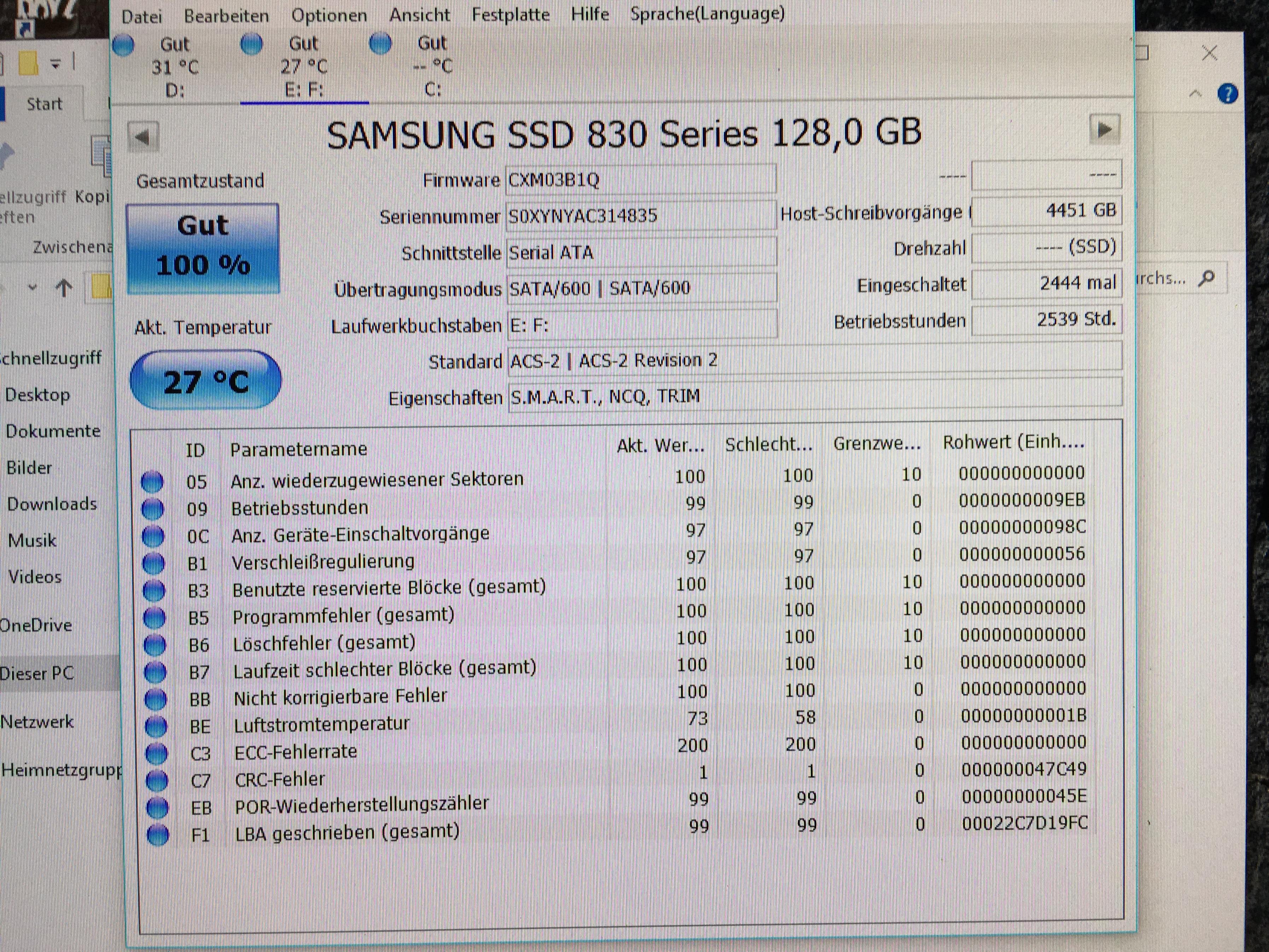Open the Explorer recent locations dropdown
Viewport: 1269px width, 952px height.
(x=32, y=288)
